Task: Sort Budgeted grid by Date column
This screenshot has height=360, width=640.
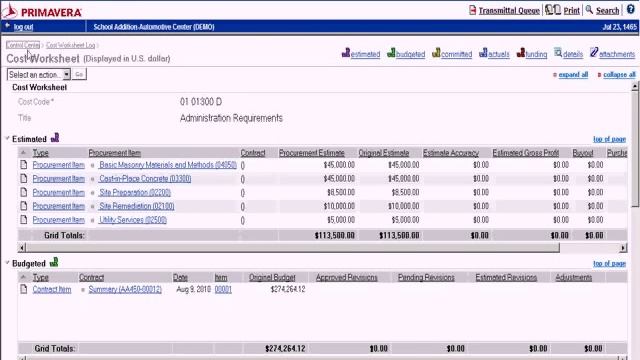Action: pyautogui.click(x=180, y=278)
